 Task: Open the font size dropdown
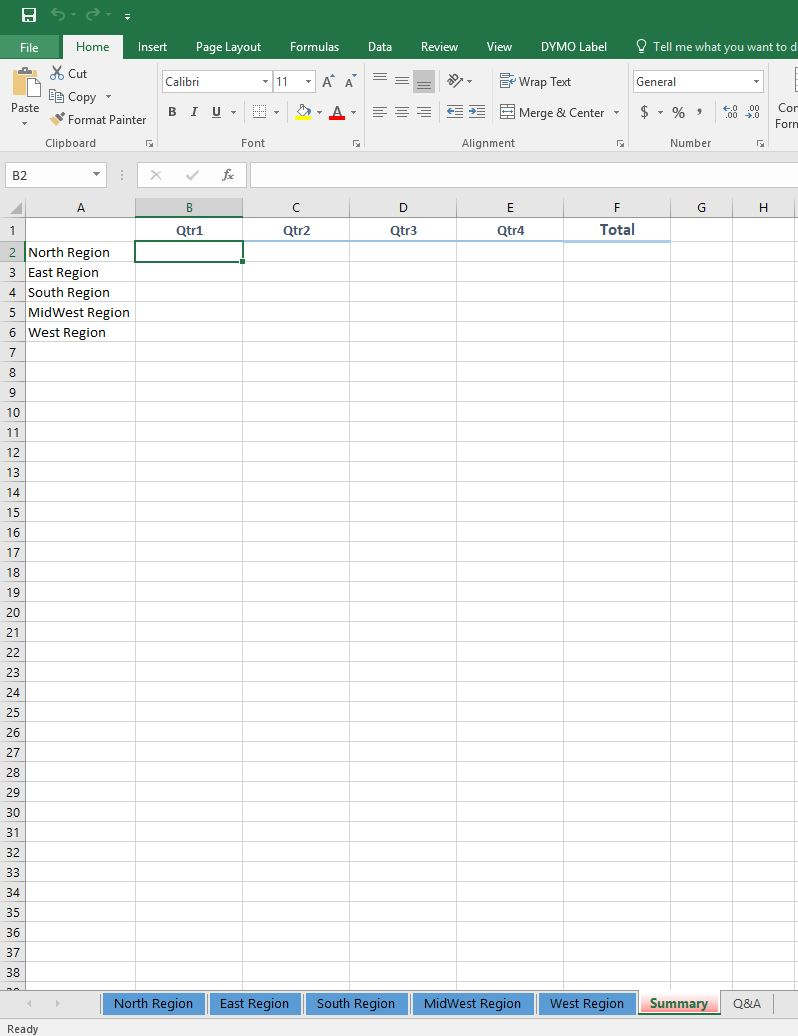(308, 81)
